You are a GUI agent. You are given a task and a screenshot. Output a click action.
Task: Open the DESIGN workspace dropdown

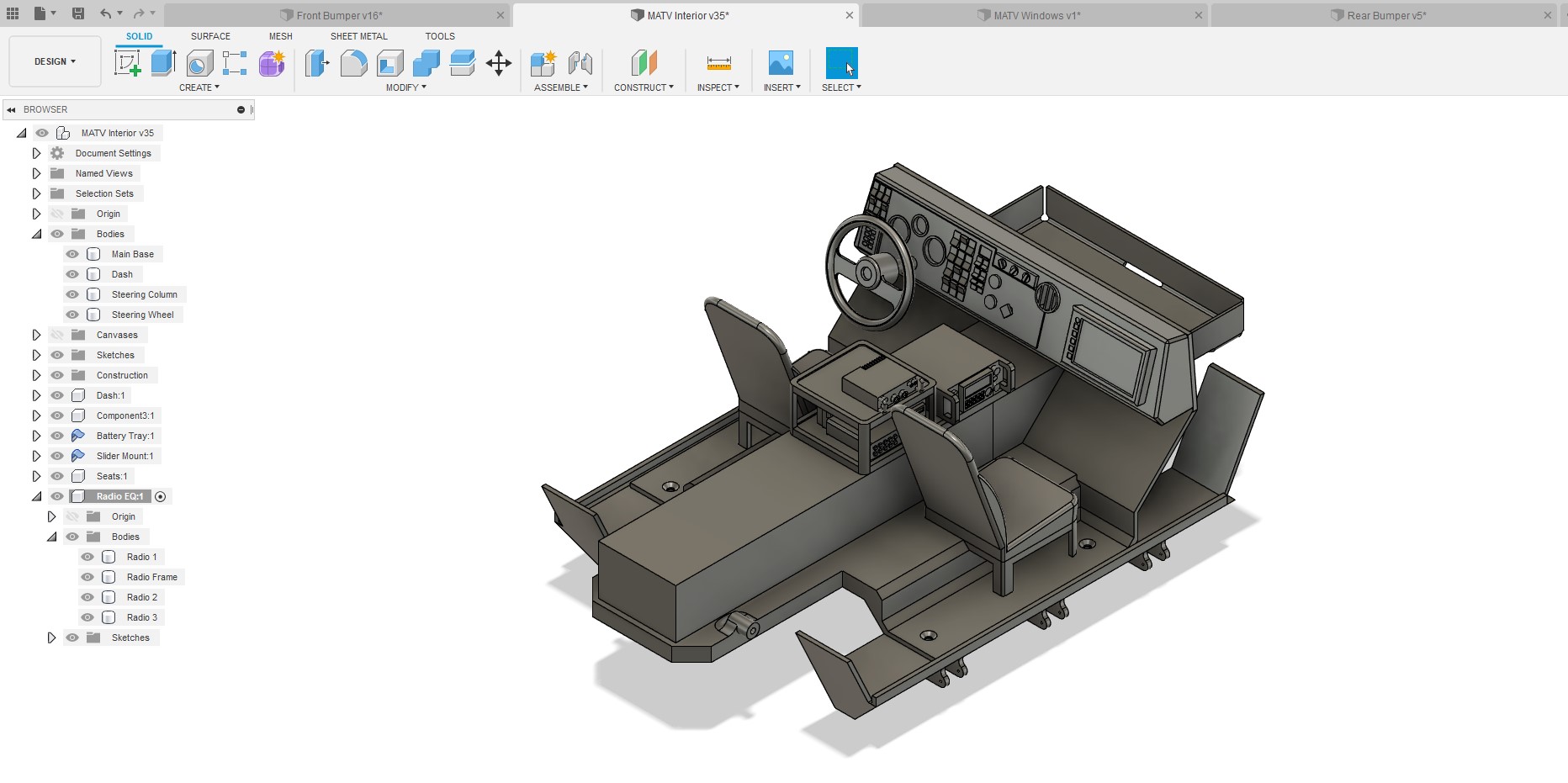[55, 61]
